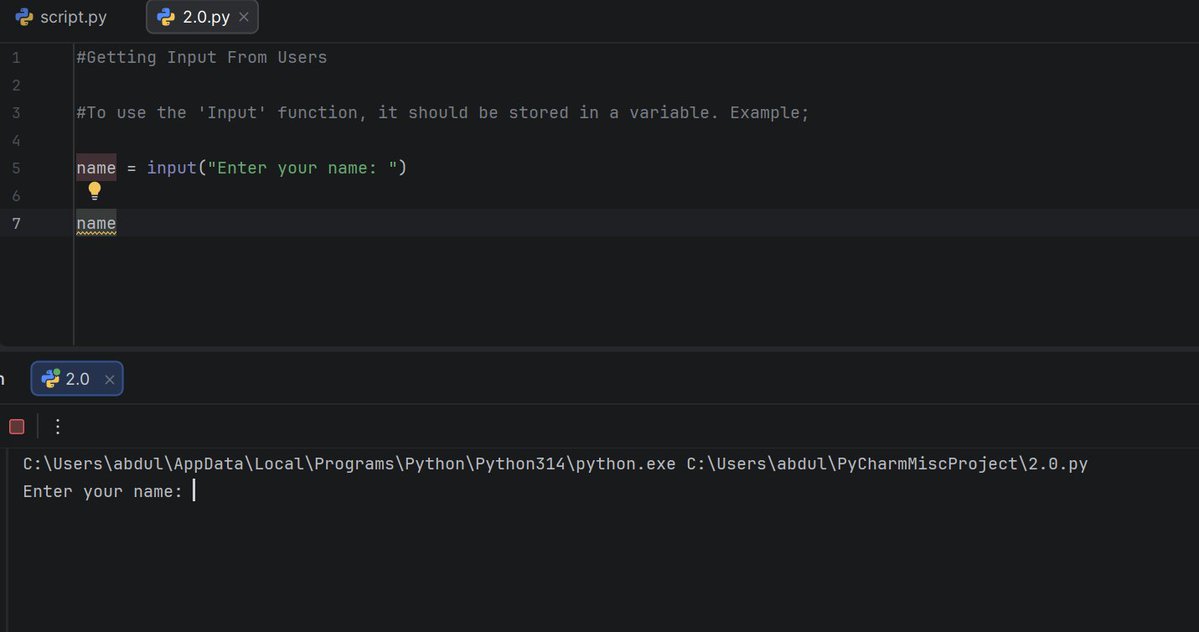This screenshot has width=1199, height=632.
Task: Click the string "Enter your name: " in code
Action: pos(302,168)
